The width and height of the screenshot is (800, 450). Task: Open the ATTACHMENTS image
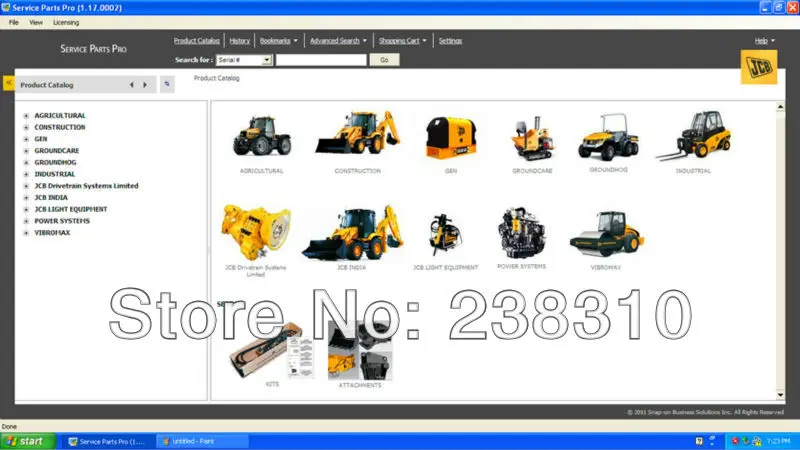360,351
